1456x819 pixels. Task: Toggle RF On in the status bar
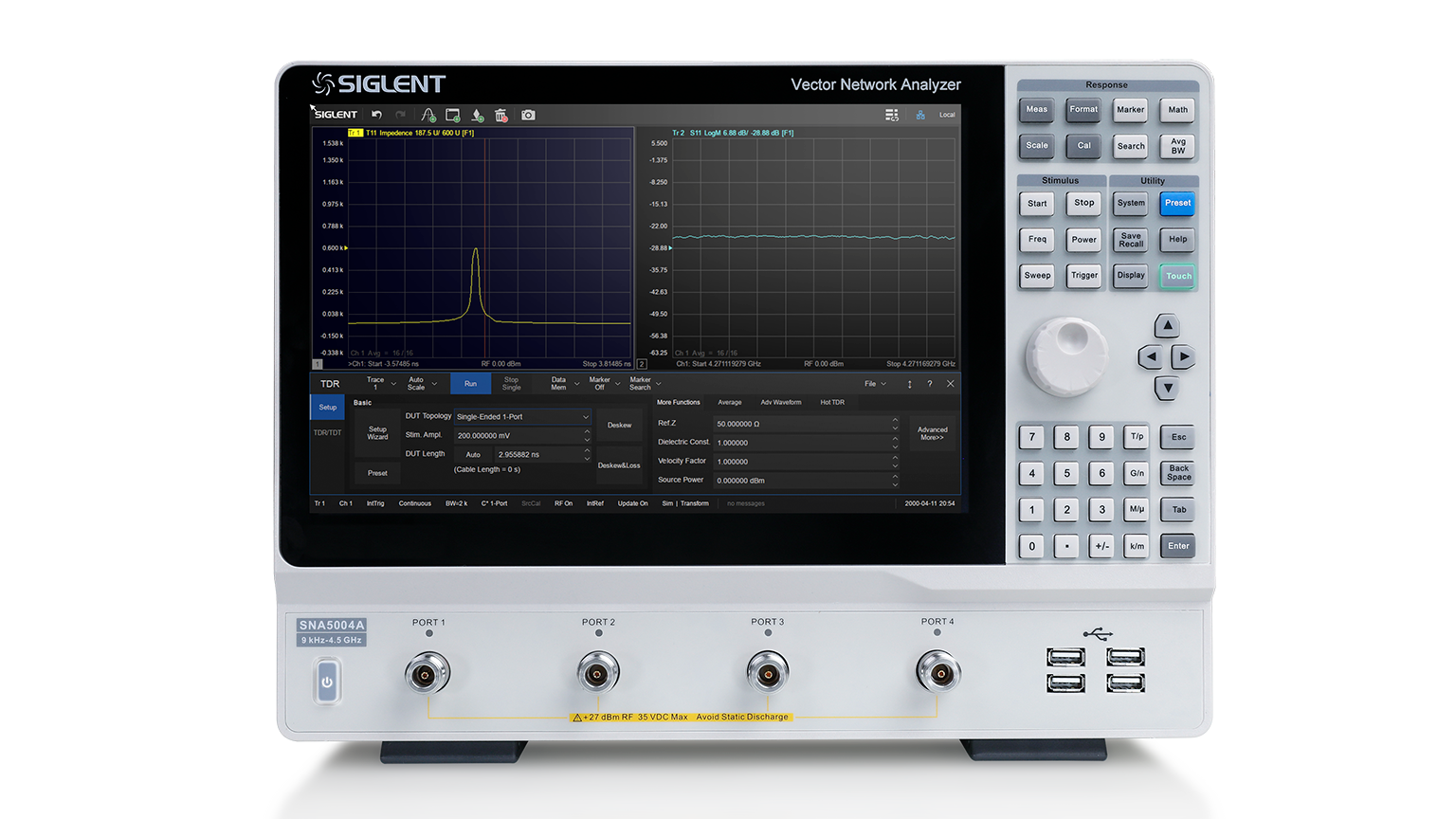coord(563,503)
